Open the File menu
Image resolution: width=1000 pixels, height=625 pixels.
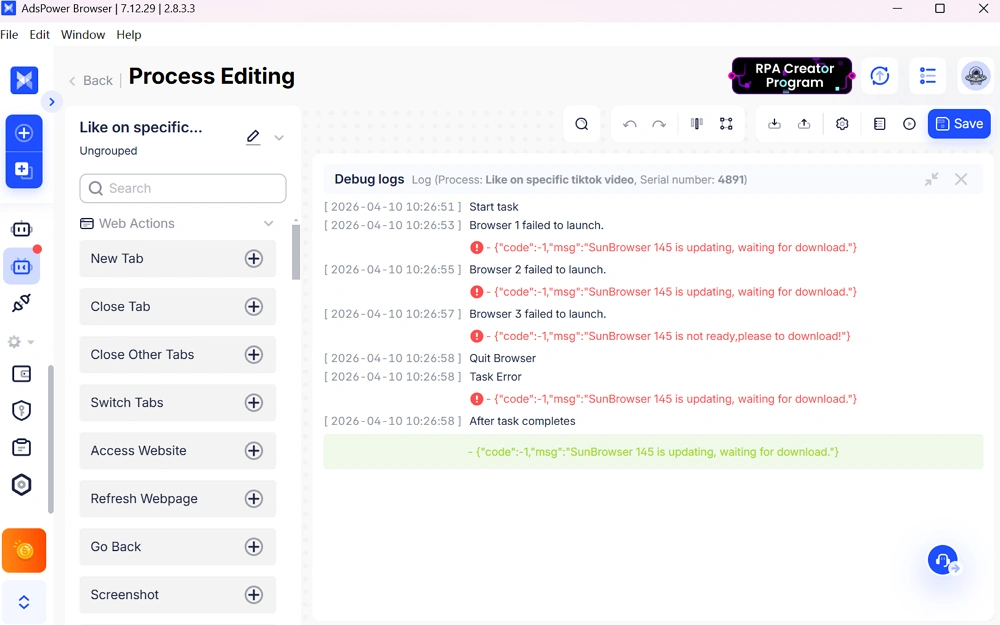coord(9,34)
